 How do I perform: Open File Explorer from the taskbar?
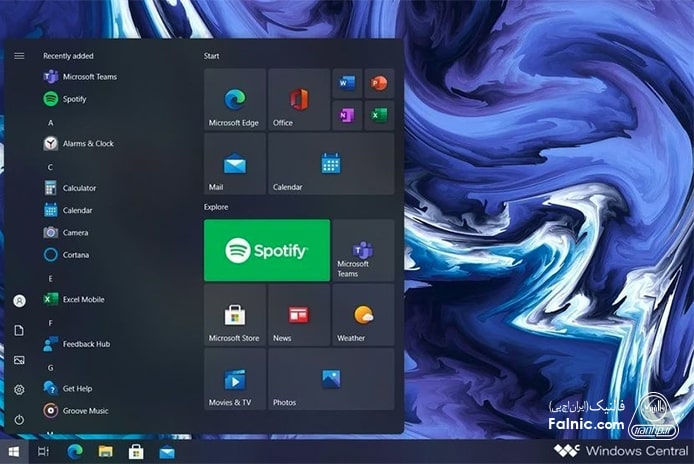[x=104, y=452]
